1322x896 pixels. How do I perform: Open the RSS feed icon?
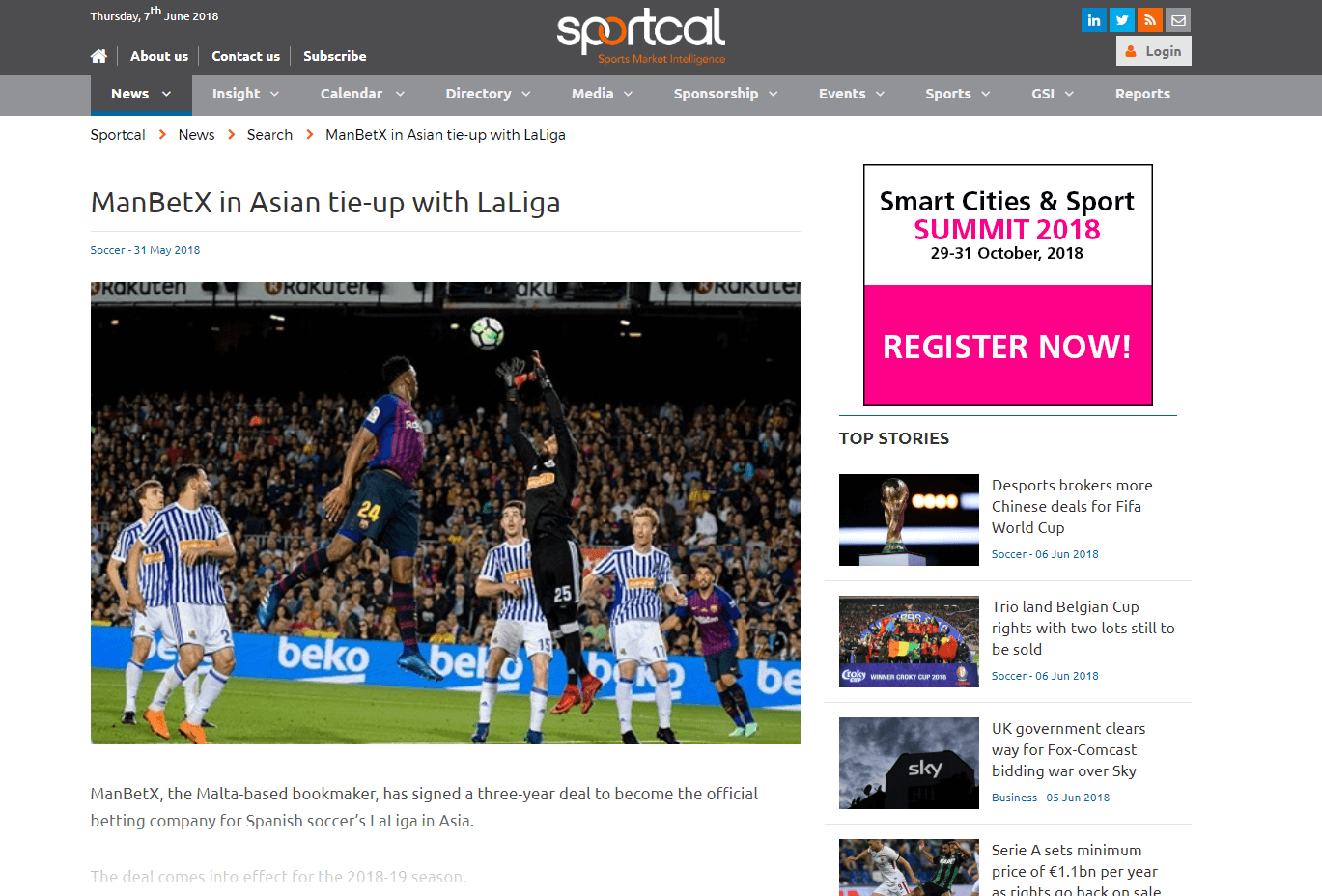click(1149, 19)
